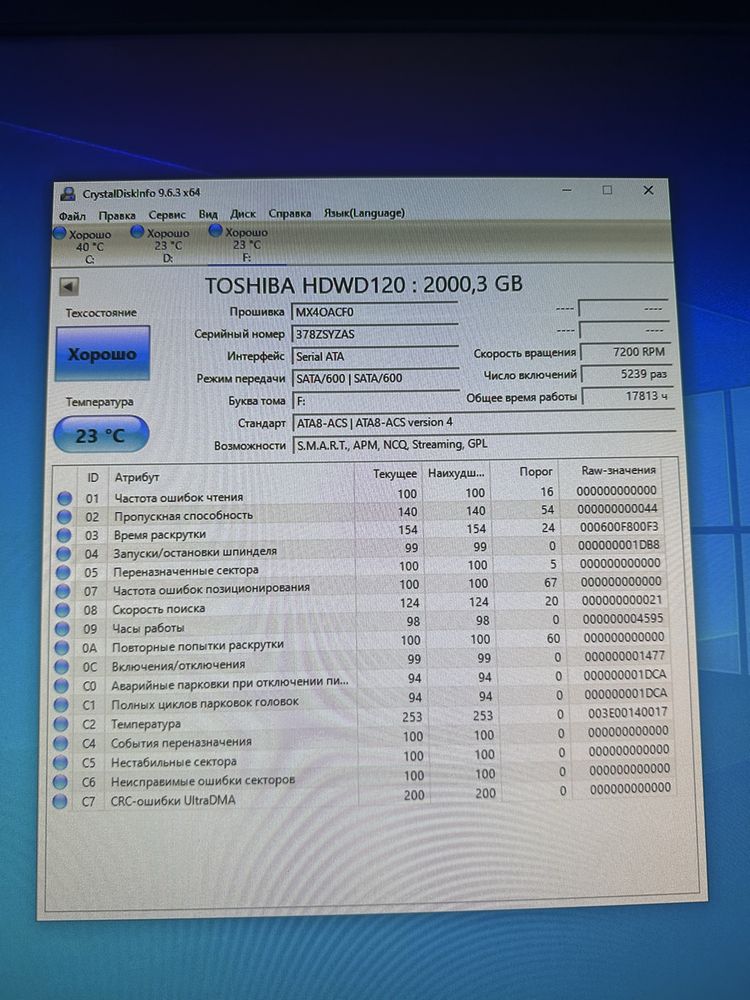
Task: Select drive C: at 40 °C
Action: pyautogui.click(x=89, y=246)
